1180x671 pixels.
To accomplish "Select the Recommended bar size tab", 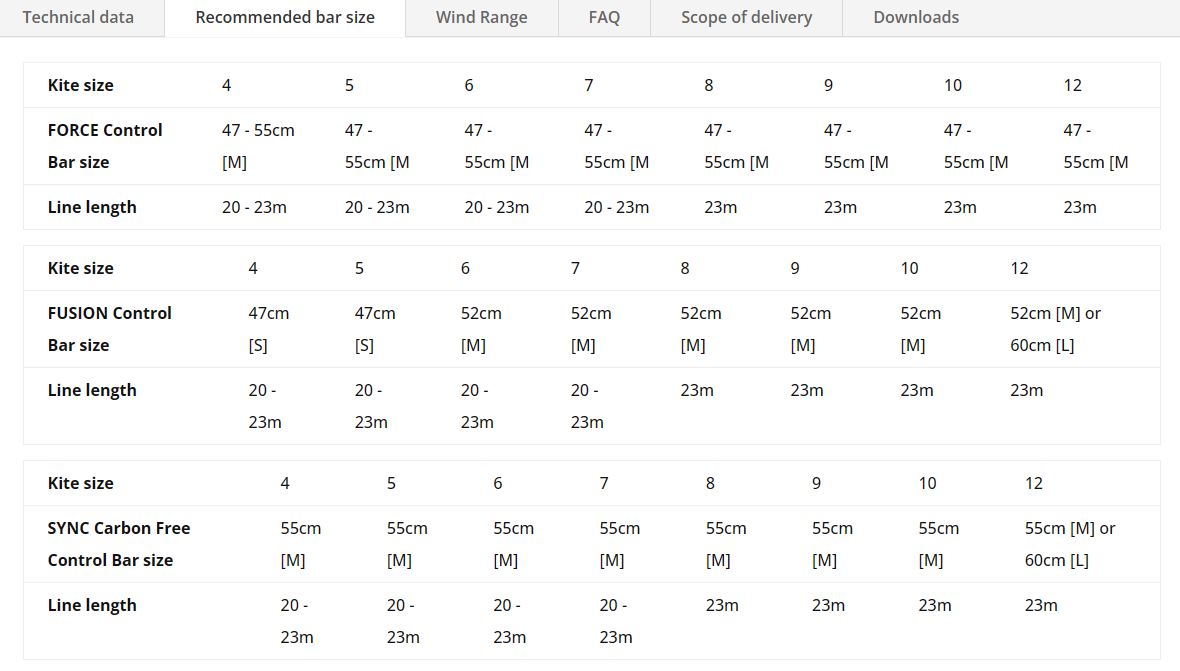I will (x=285, y=17).
